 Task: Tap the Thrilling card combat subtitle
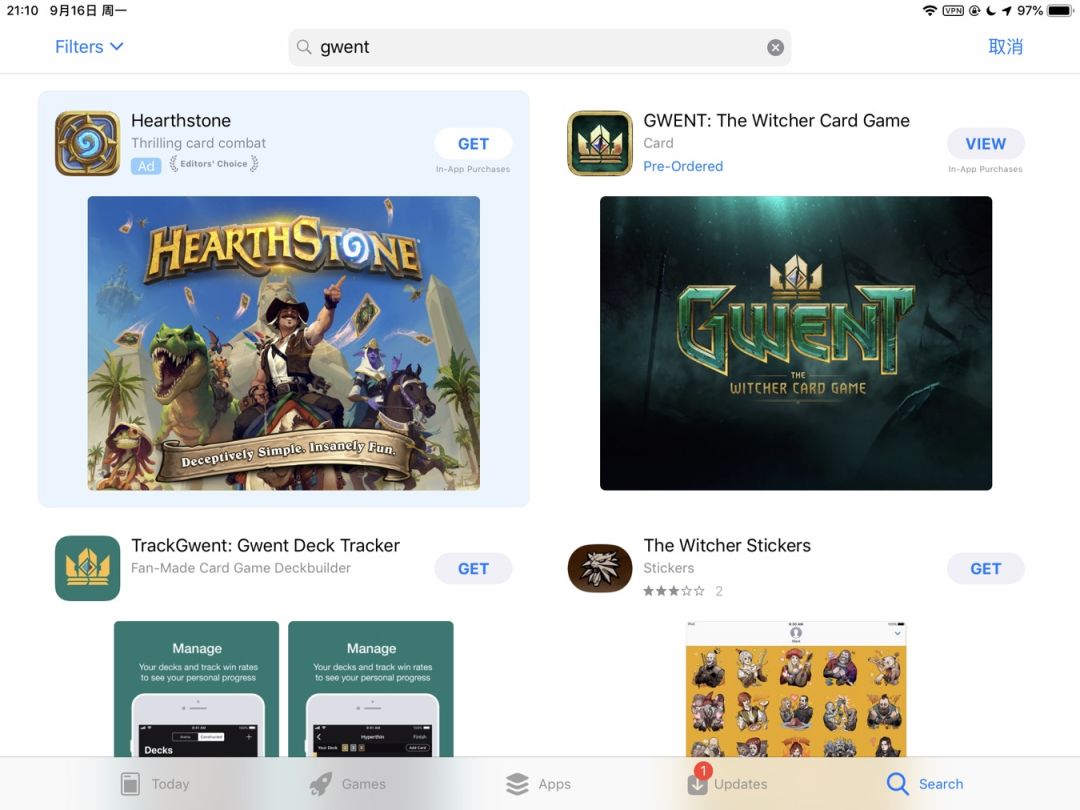pyautogui.click(x=198, y=143)
